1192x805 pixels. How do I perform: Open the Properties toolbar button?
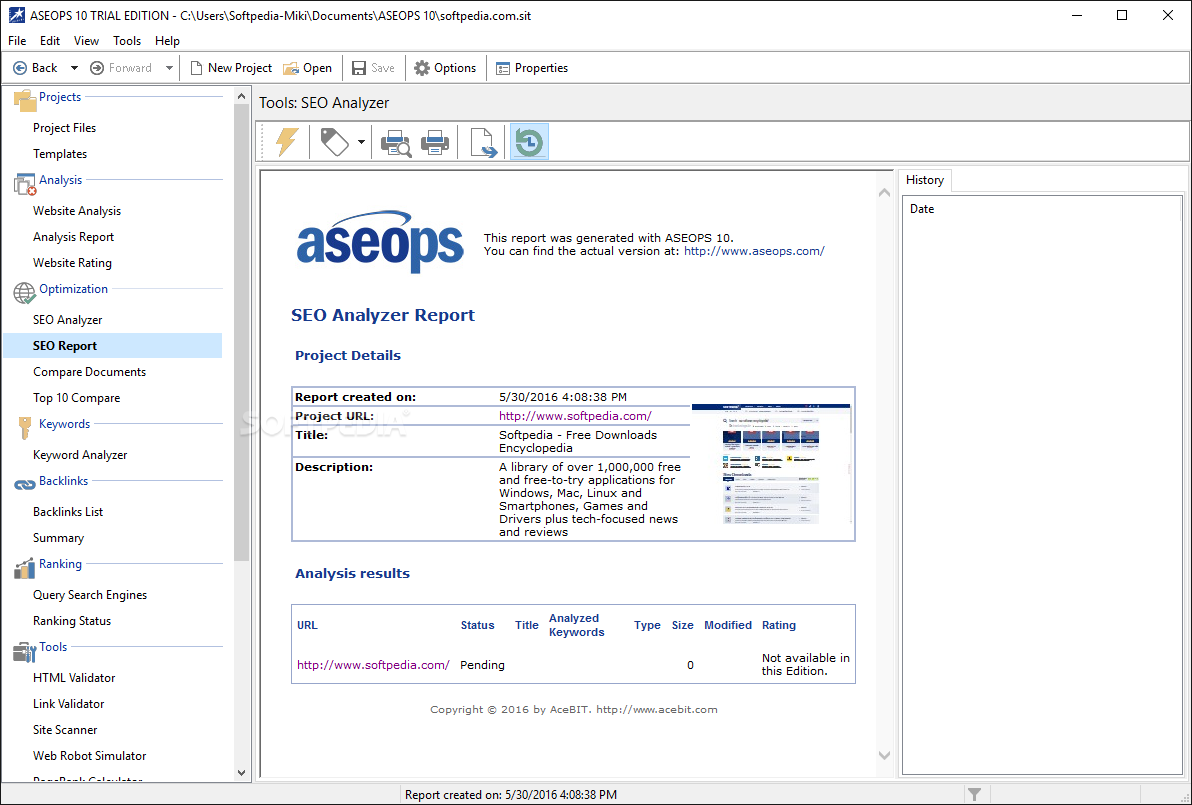[531, 68]
